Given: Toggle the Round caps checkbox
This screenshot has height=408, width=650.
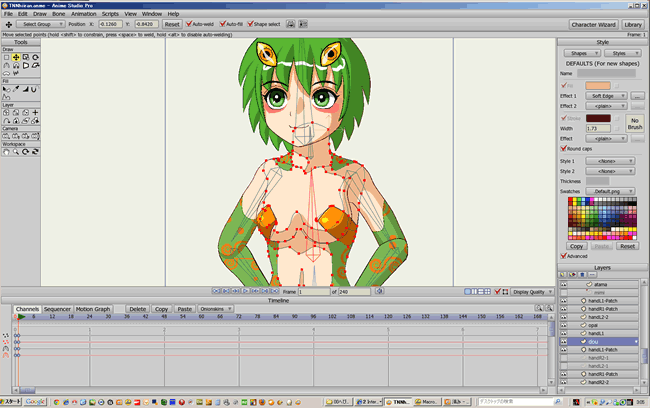Looking at the screenshot, I should point(563,148).
